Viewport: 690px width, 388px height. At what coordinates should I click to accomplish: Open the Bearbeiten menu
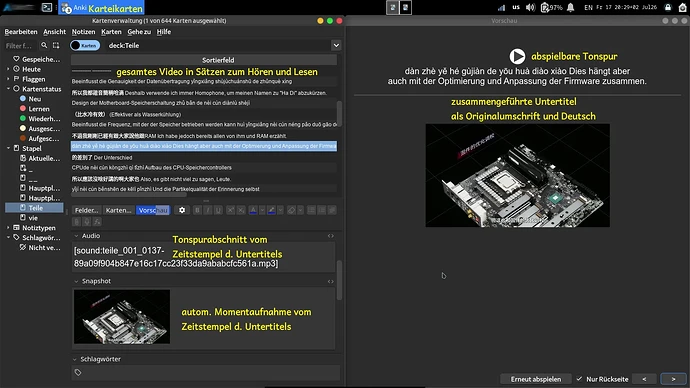[21, 32]
